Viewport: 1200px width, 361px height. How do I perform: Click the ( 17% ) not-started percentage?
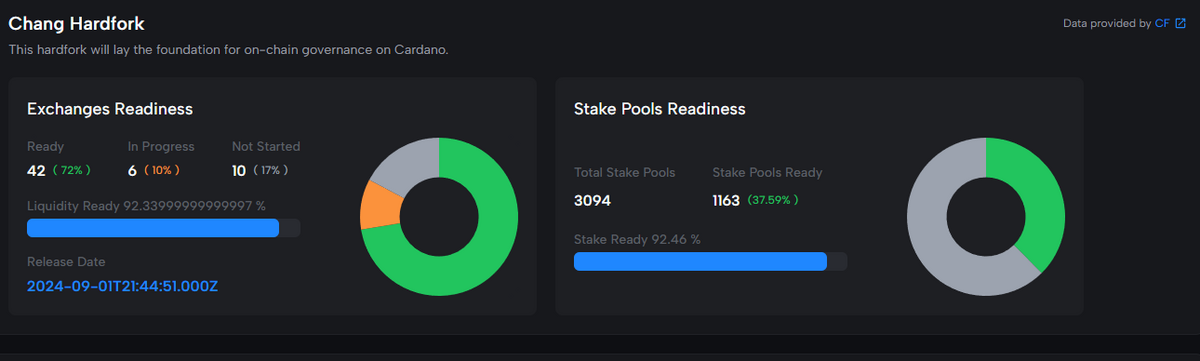click(x=271, y=171)
